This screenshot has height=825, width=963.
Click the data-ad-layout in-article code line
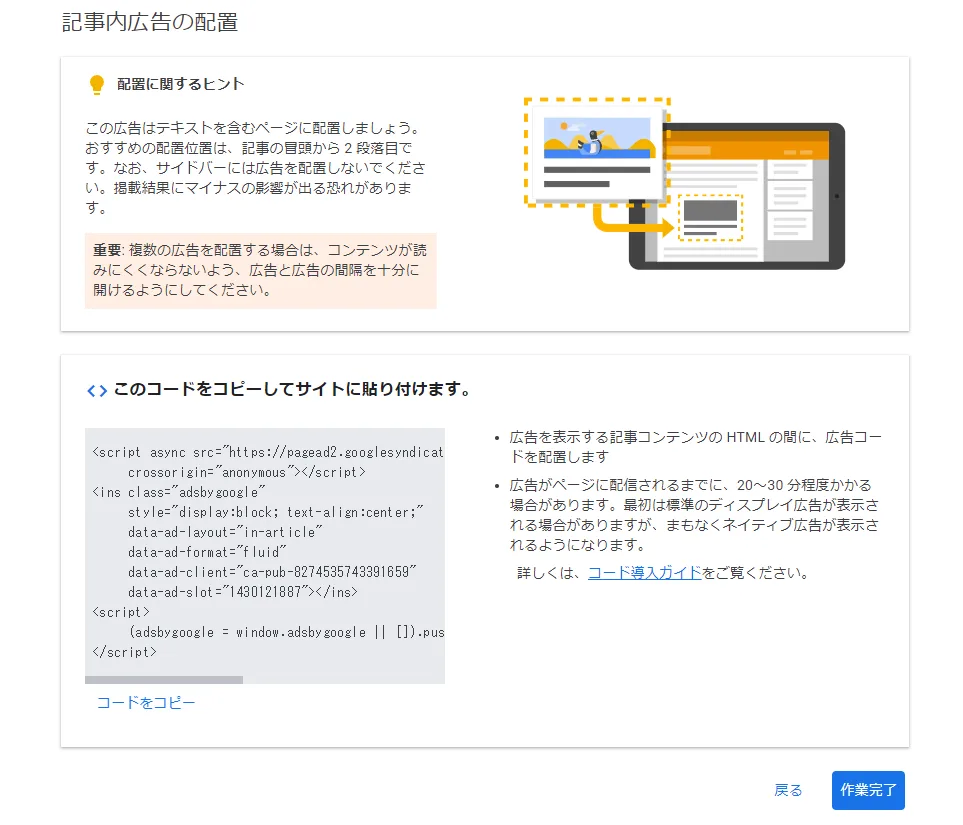225,532
